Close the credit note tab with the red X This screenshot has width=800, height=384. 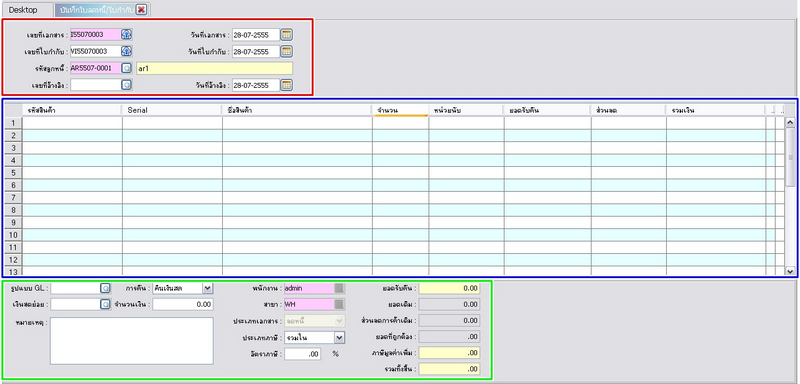point(141,10)
